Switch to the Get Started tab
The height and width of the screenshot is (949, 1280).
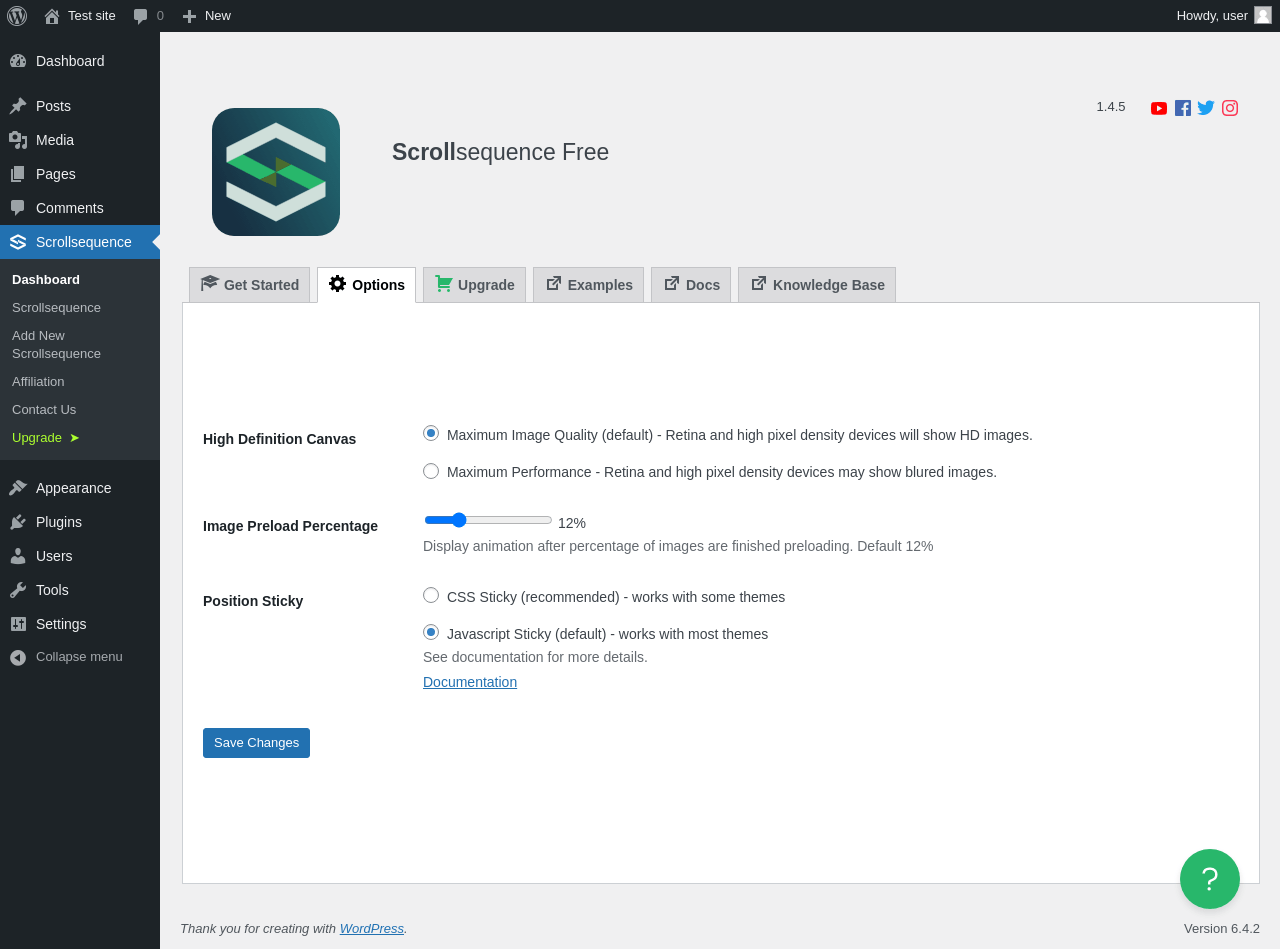pyautogui.click(x=250, y=285)
